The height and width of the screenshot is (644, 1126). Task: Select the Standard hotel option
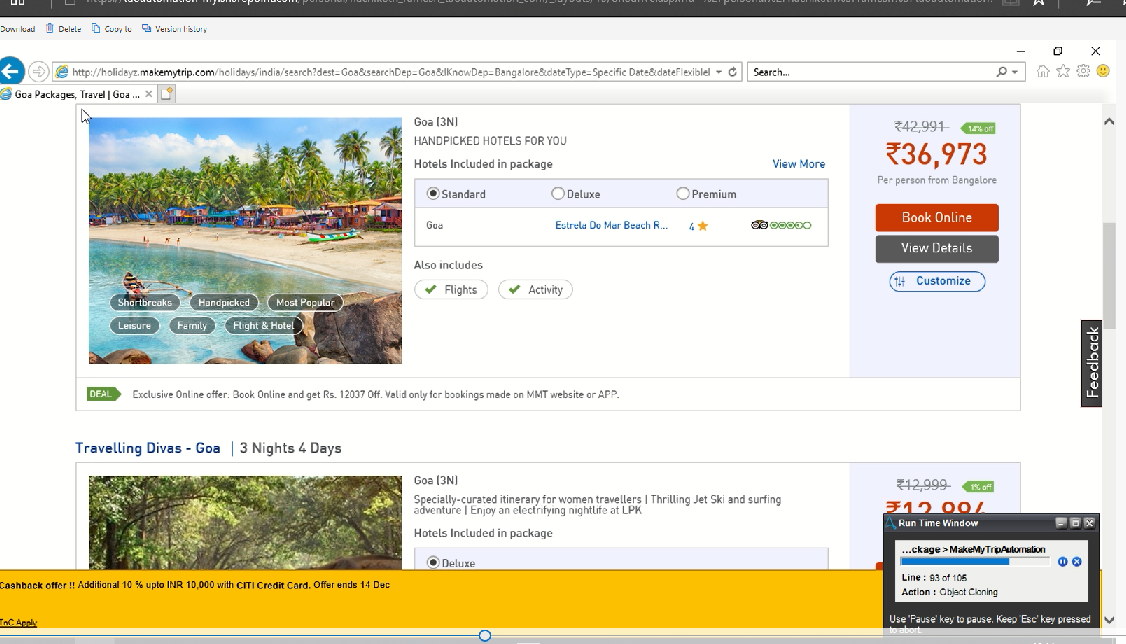pos(433,194)
